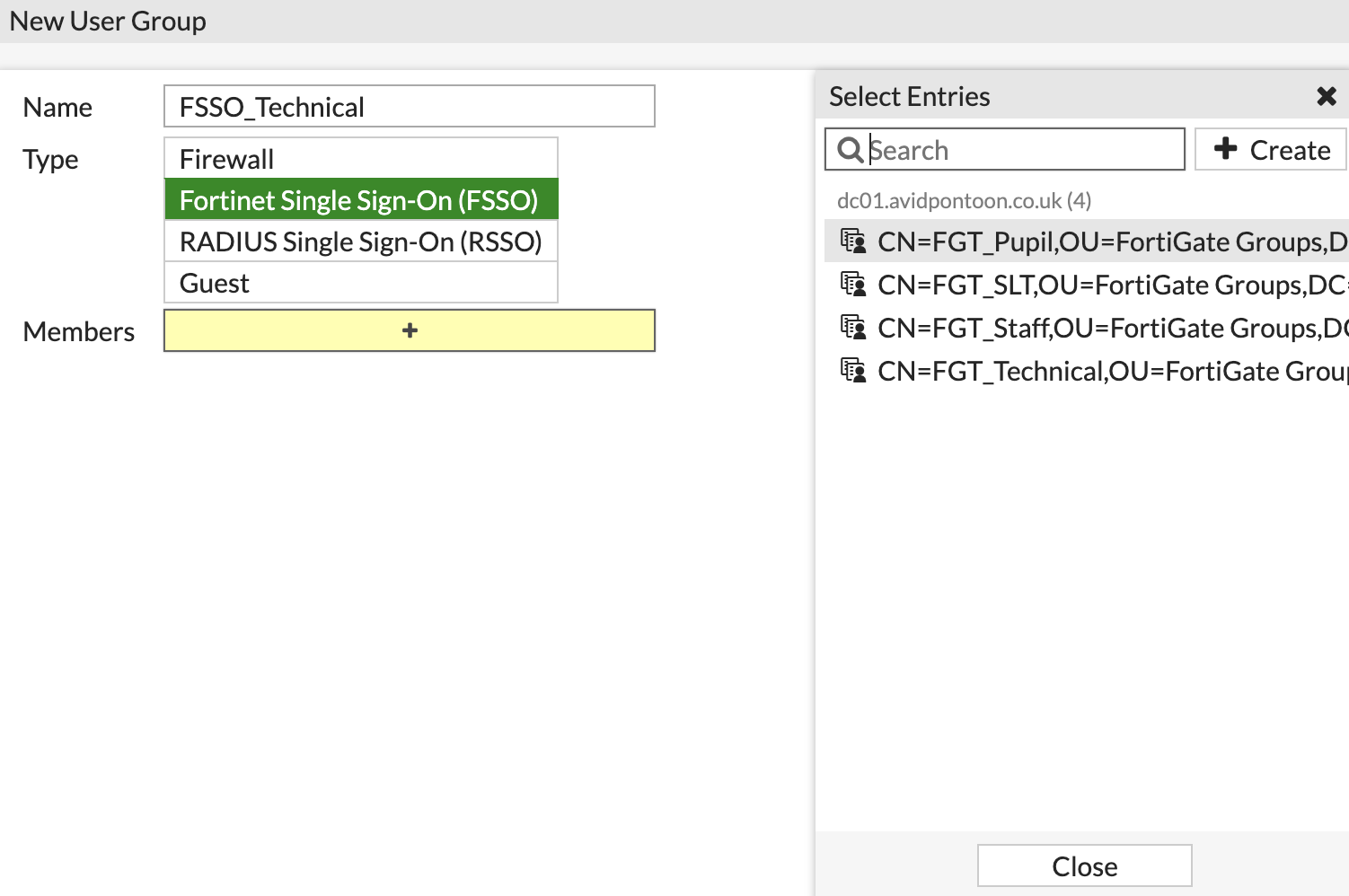Click the group icon beside CN=FGT_SLT entry
The image size is (1349, 896).
pyautogui.click(x=854, y=284)
